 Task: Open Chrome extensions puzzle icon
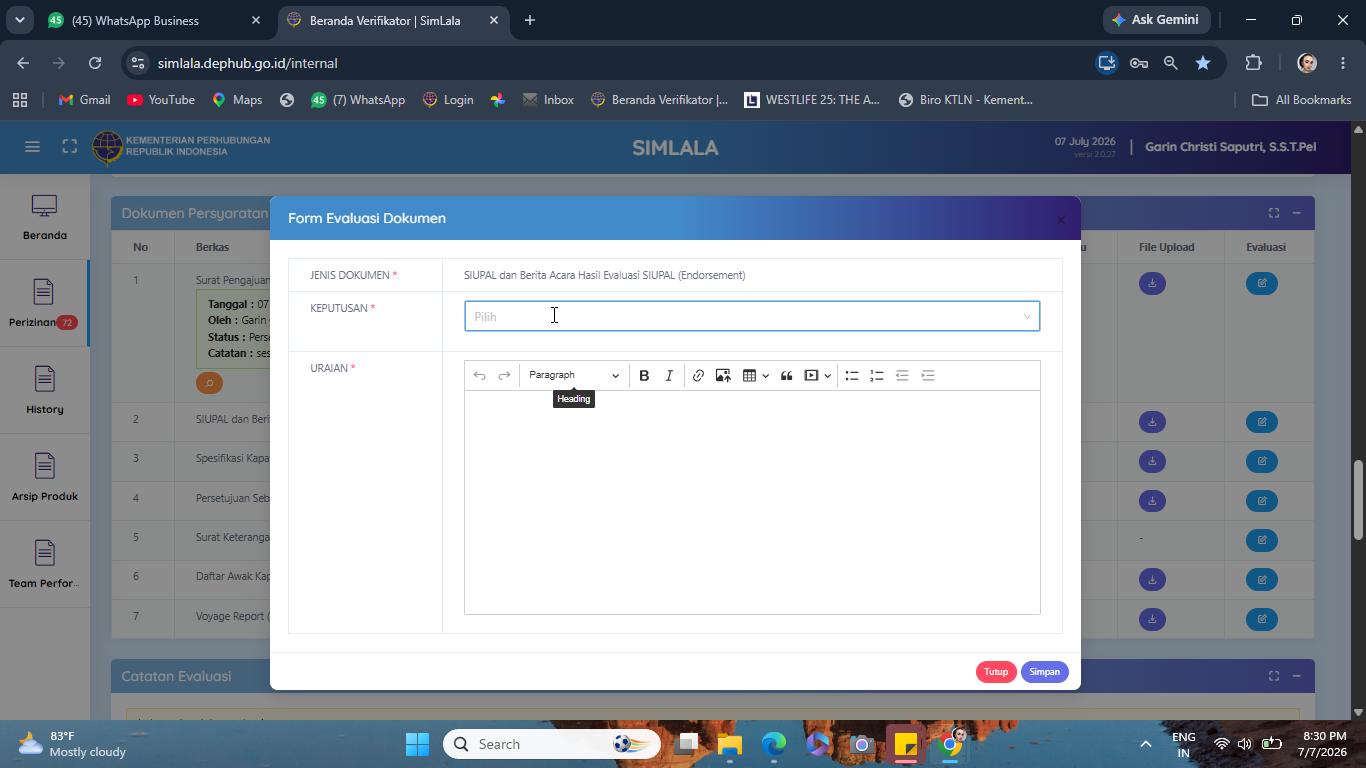(x=1253, y=63)
